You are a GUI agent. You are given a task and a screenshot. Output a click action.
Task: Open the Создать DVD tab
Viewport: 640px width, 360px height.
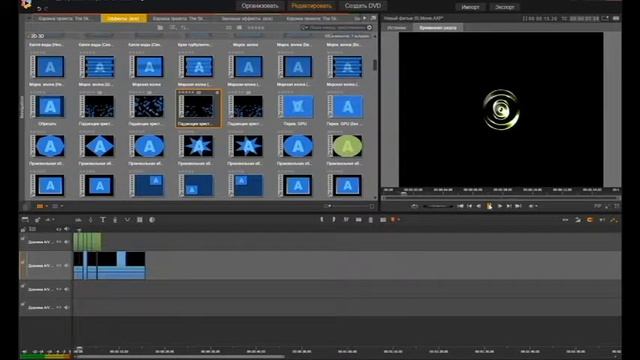pyautogui.click(x=362, y=6)
